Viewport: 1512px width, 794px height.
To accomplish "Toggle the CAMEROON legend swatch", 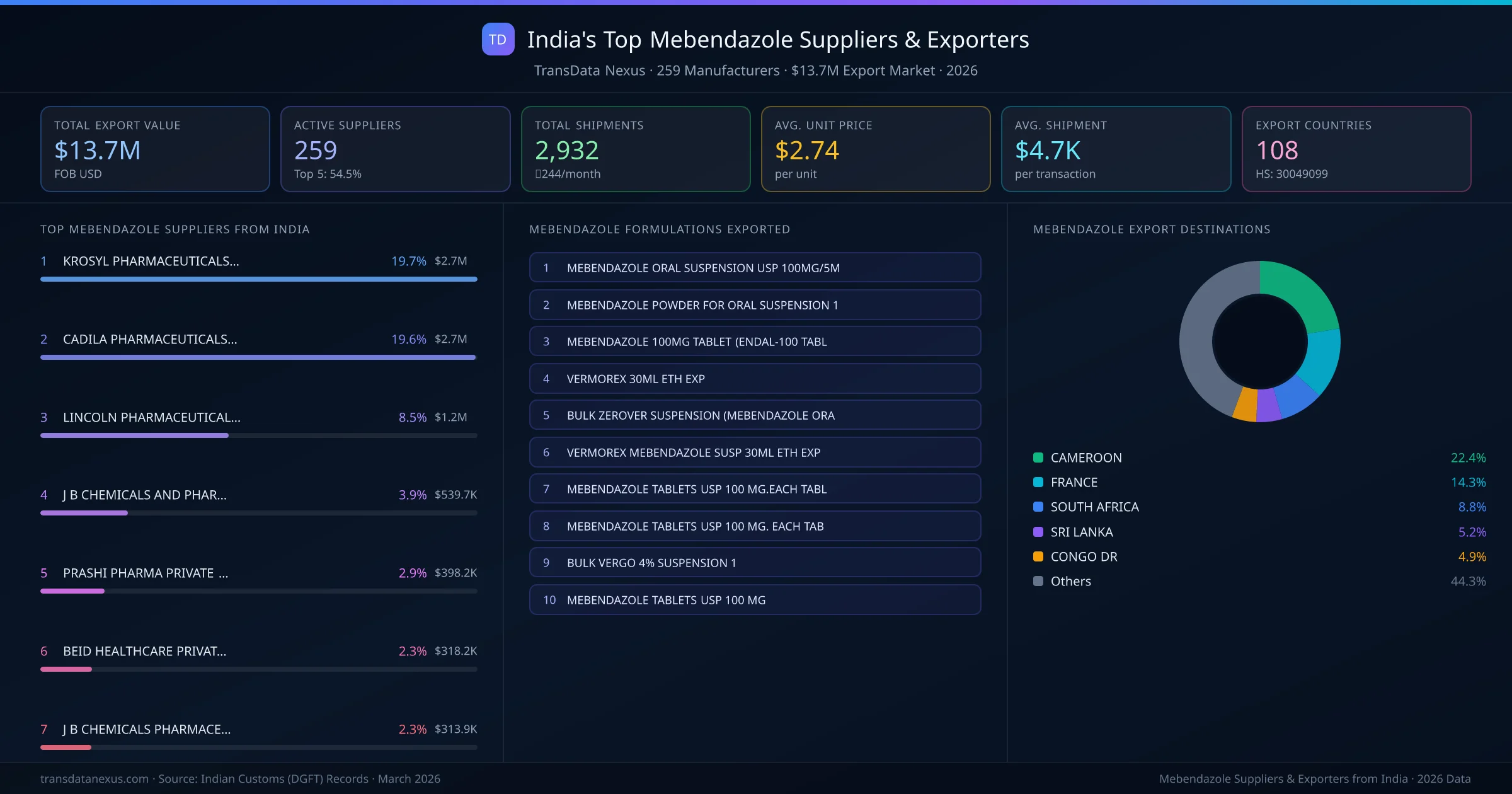I will 1038,457.
